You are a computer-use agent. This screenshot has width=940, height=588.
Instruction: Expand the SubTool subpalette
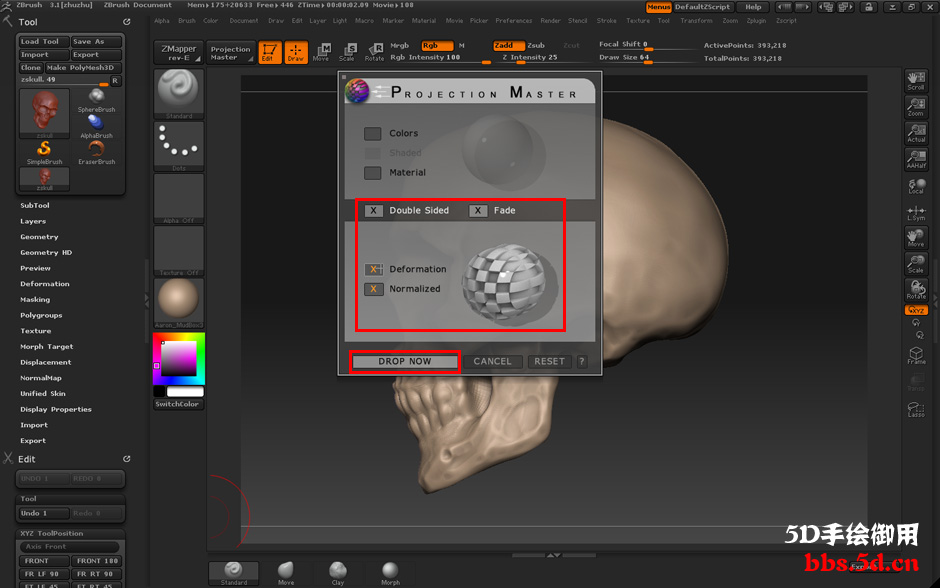[x=35, y=206]
